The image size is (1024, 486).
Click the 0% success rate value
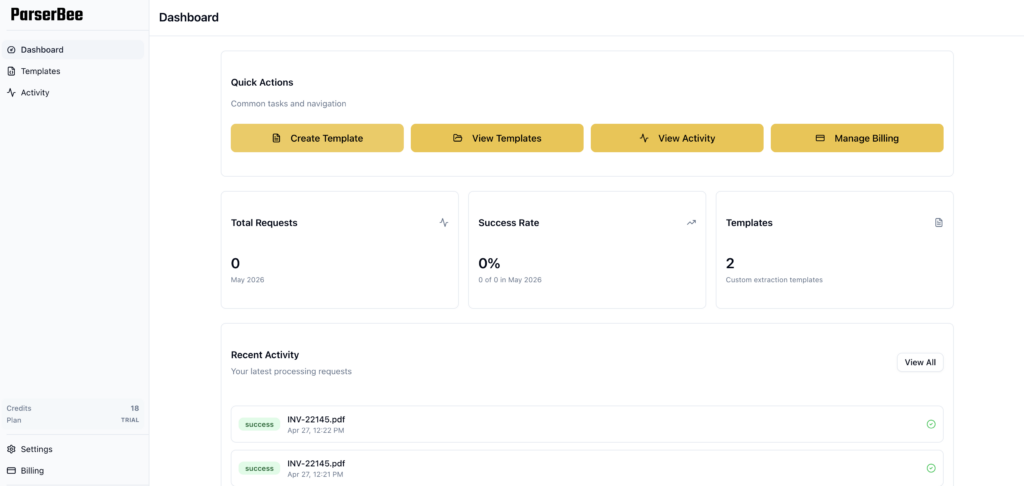tap(489, 263)
